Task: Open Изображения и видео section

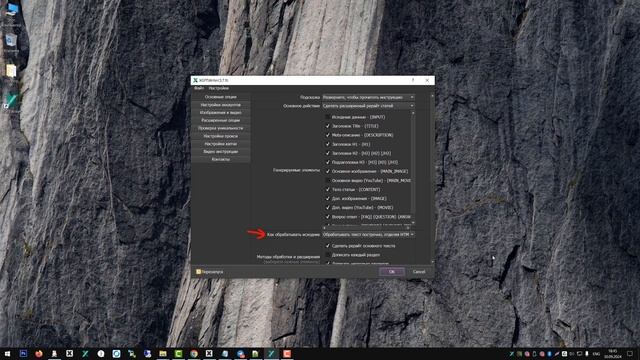Action: click(x=220, y=113)
